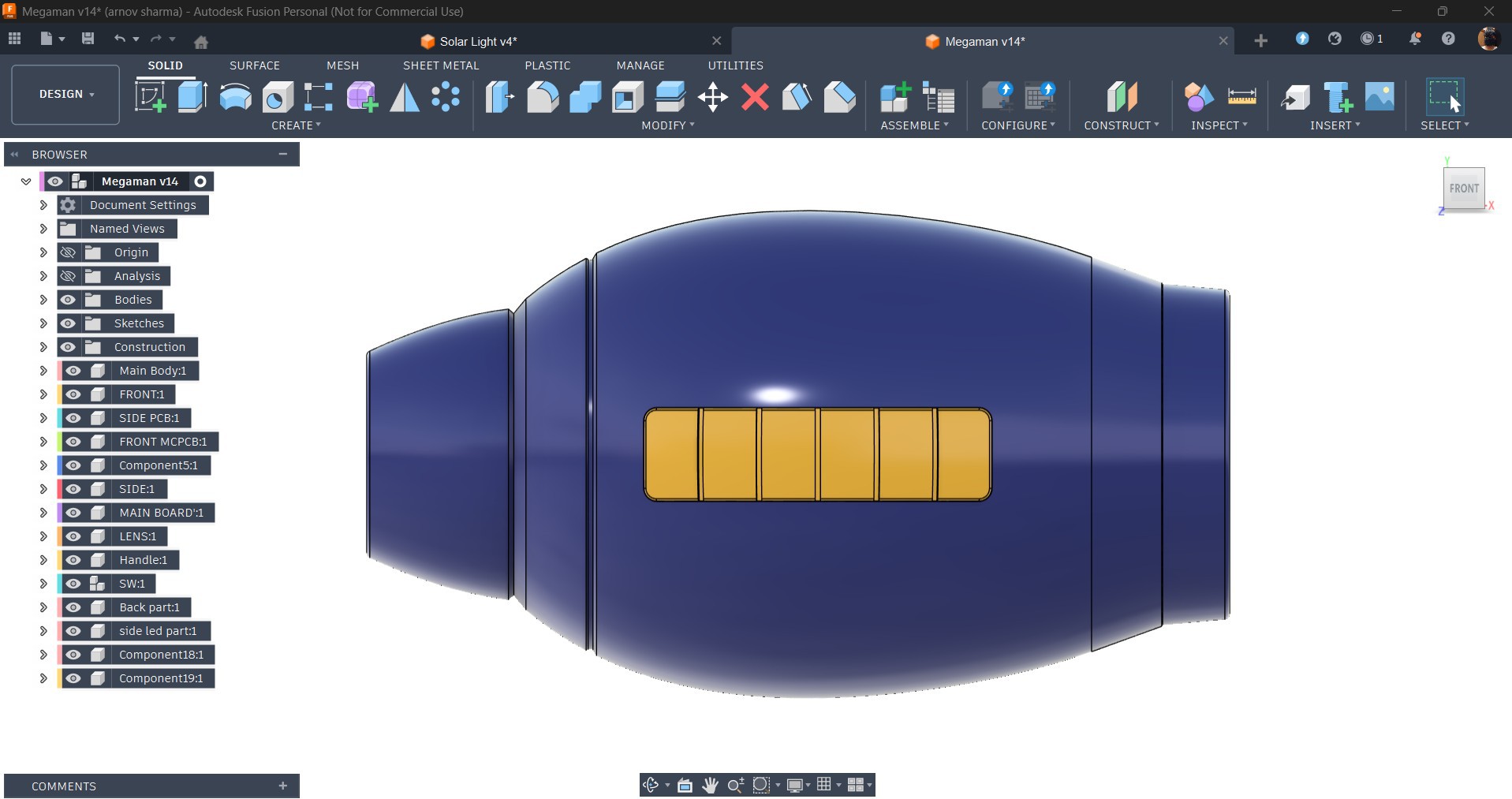Show the hidden Origin folder
This screenshot has height=799, width=1512.
click(x=69, y=252)
